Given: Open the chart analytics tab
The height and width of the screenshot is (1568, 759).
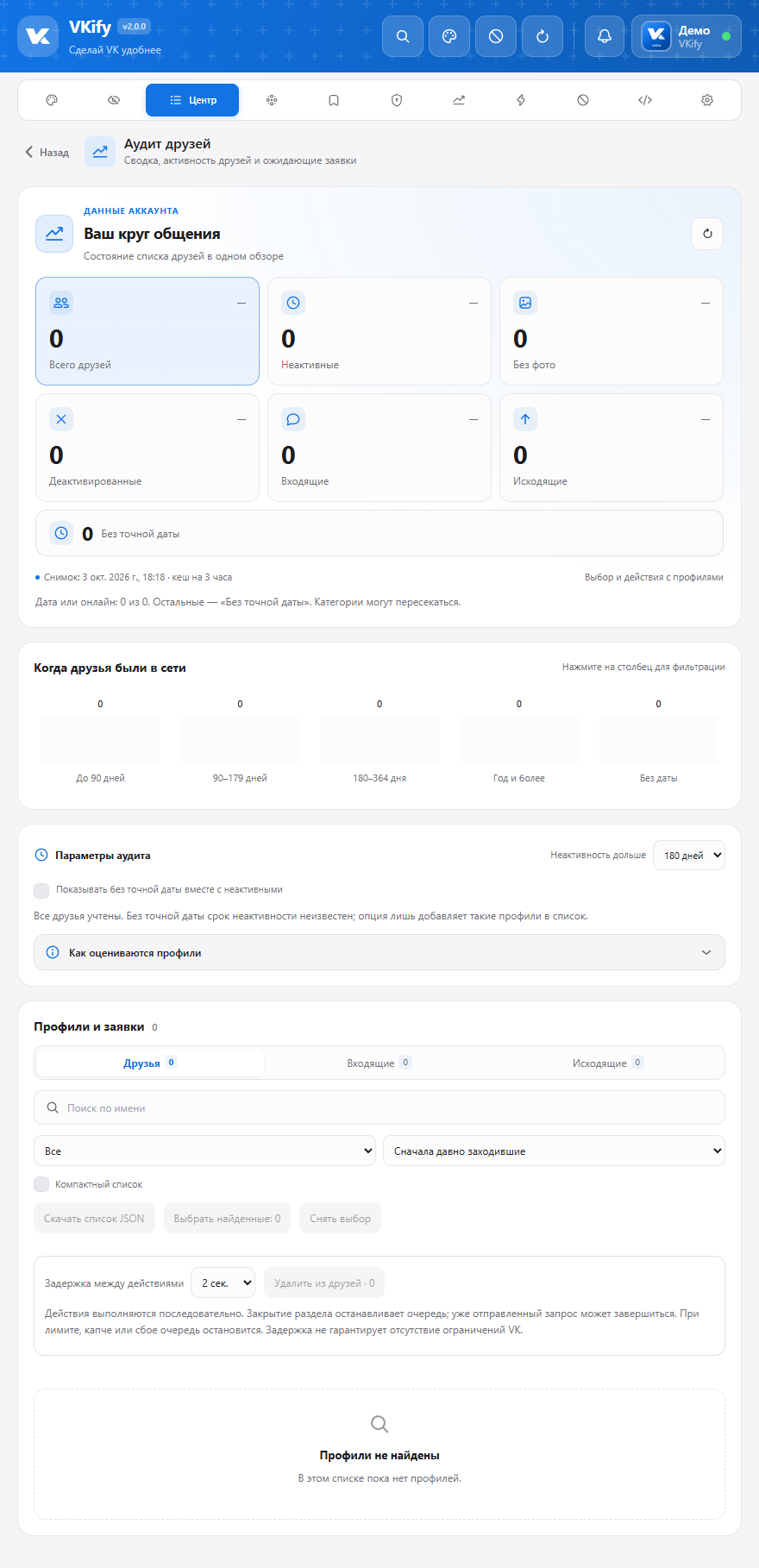Looking at the screenshot, I should (x=459, y=100).
